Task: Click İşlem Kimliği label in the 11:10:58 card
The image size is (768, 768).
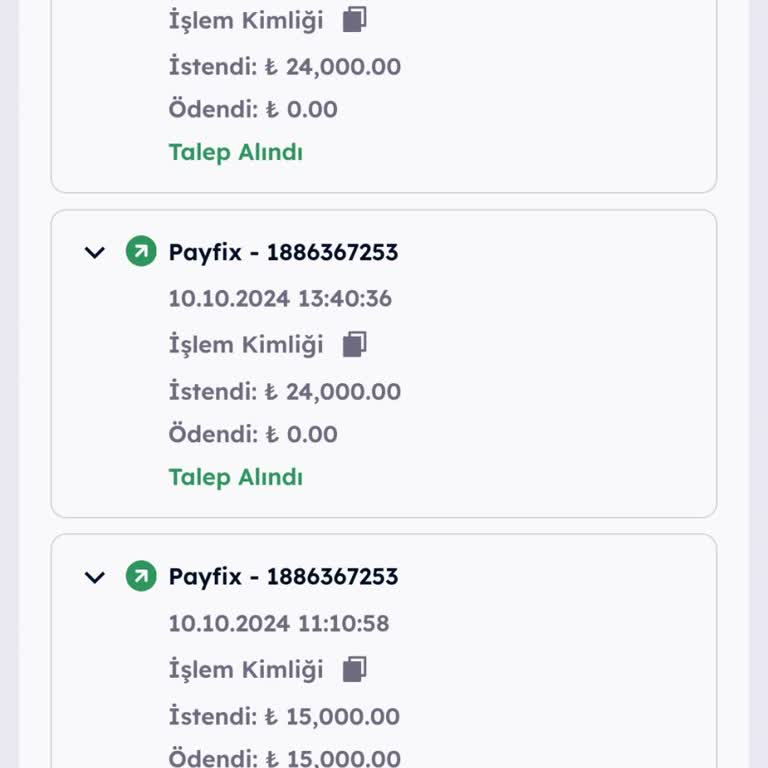Action: click(x=246, y=670)
